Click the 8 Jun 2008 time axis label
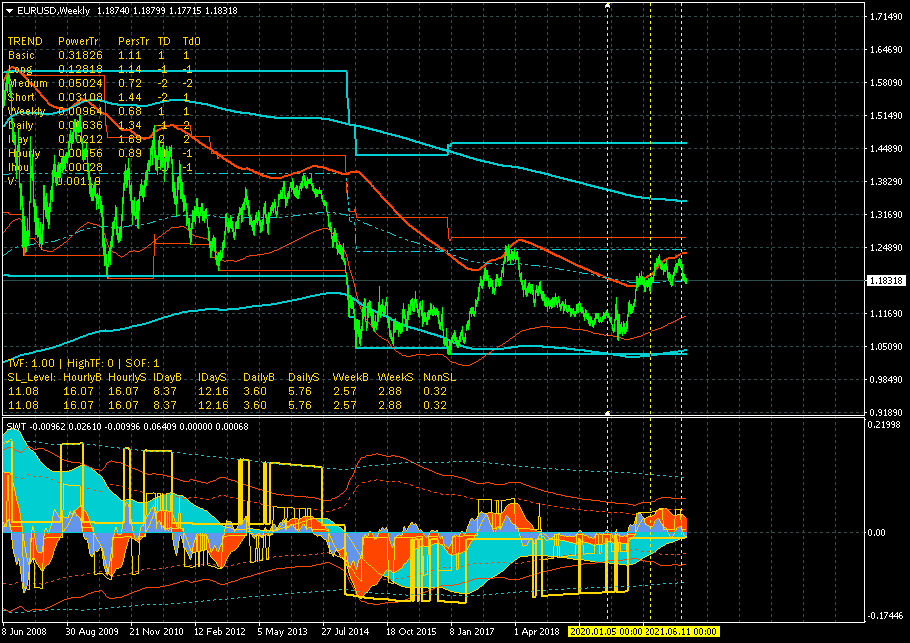The width and height of the screenshot is (910, 643). click(x=24, y=631)
